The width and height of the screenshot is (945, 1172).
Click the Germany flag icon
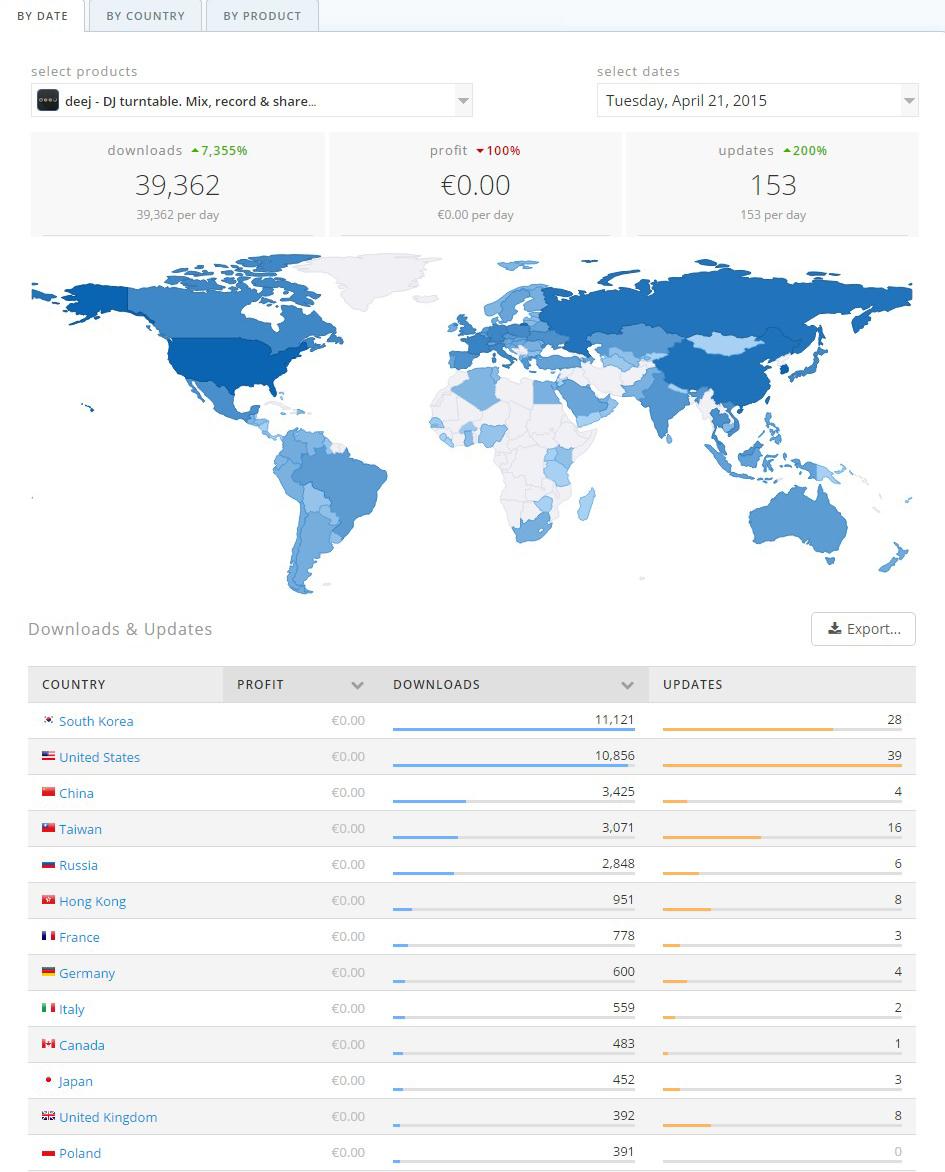click(49, 972)
